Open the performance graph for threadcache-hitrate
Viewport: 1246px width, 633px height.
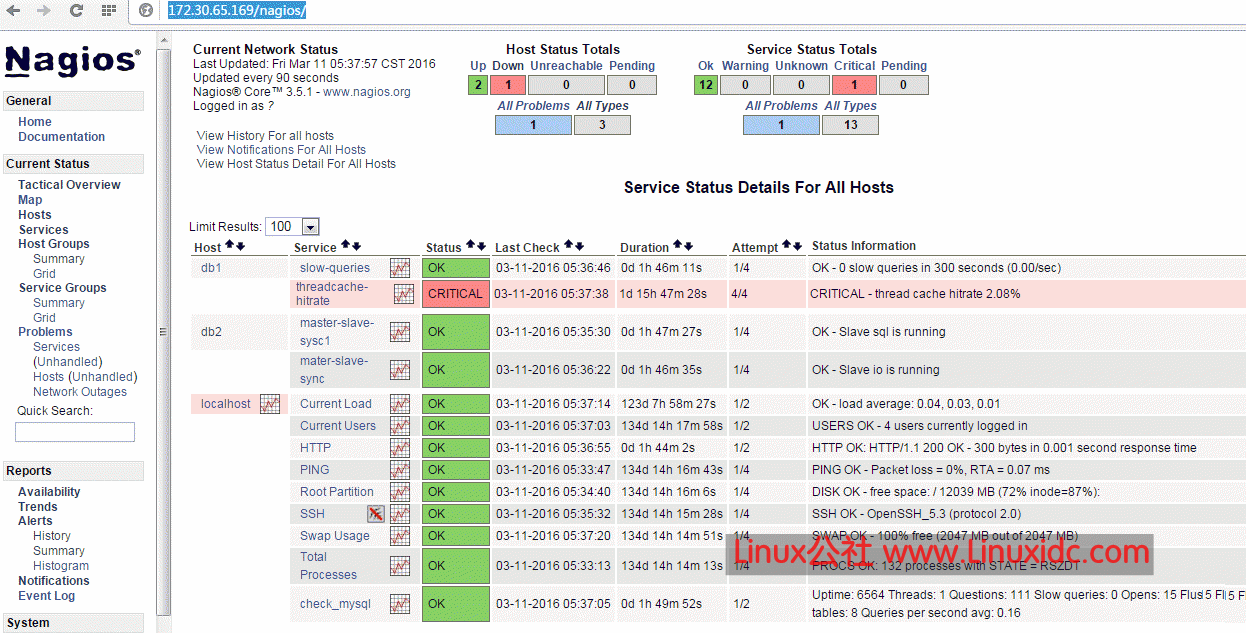(401, 293)
